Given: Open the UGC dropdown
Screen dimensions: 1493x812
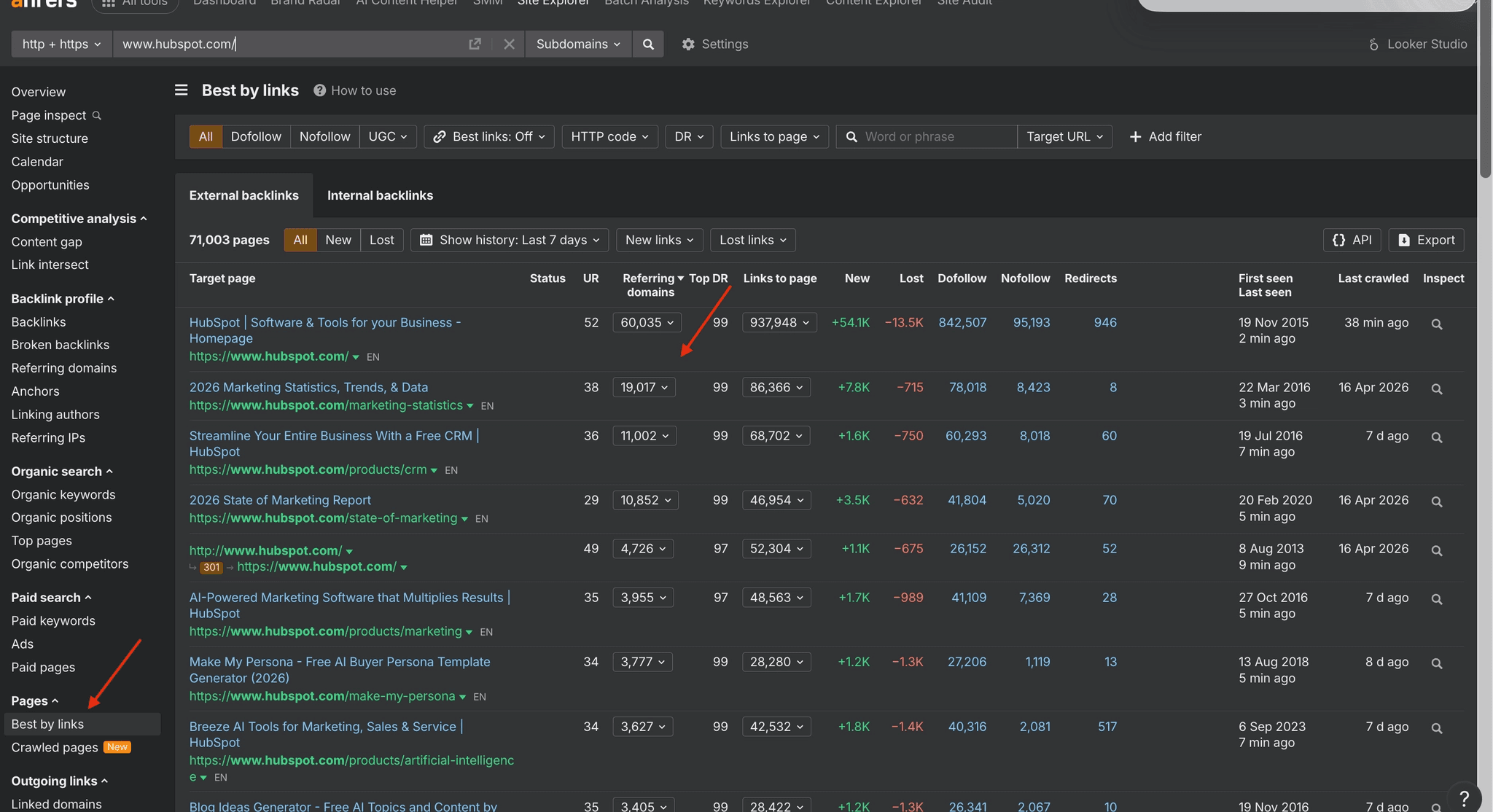Looking at the screenshot, I should (x=388, y=136).
